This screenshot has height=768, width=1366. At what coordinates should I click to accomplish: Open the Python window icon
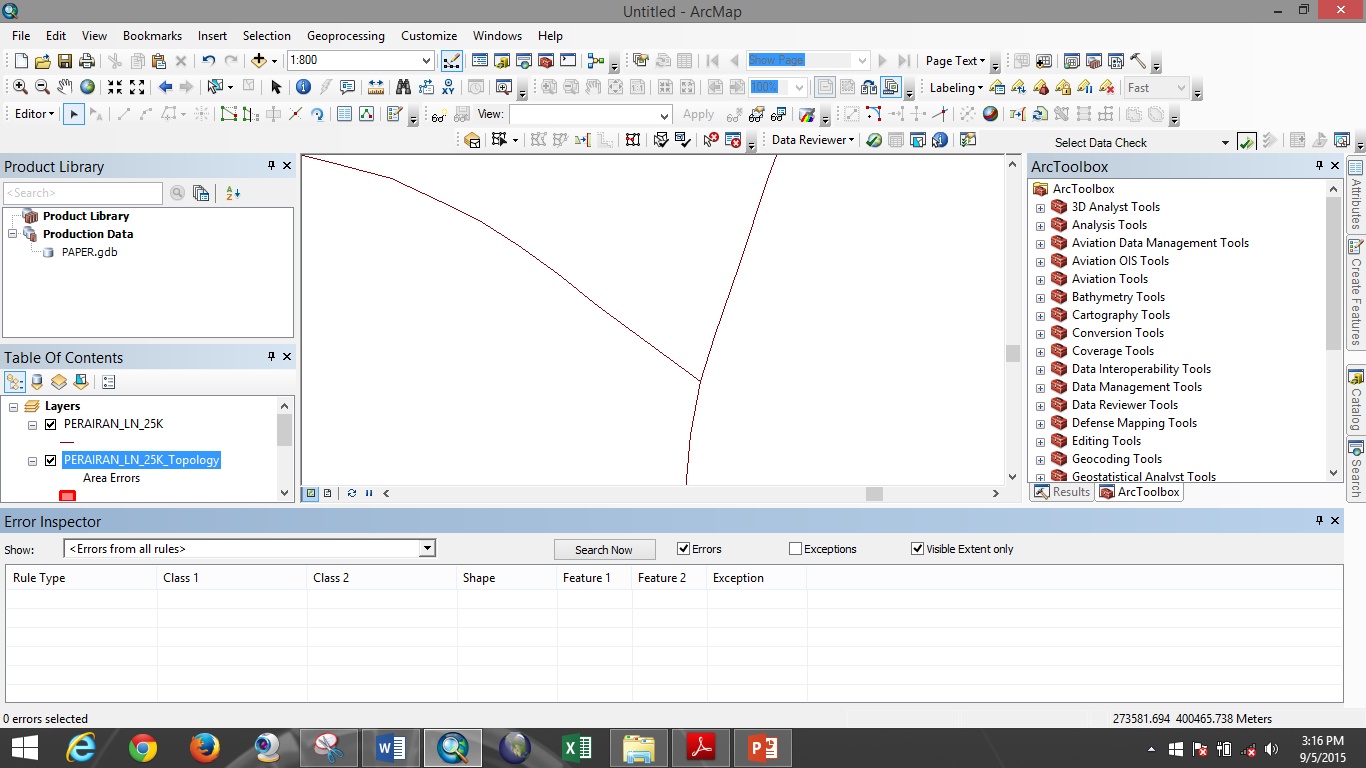[x=568, y=61]
